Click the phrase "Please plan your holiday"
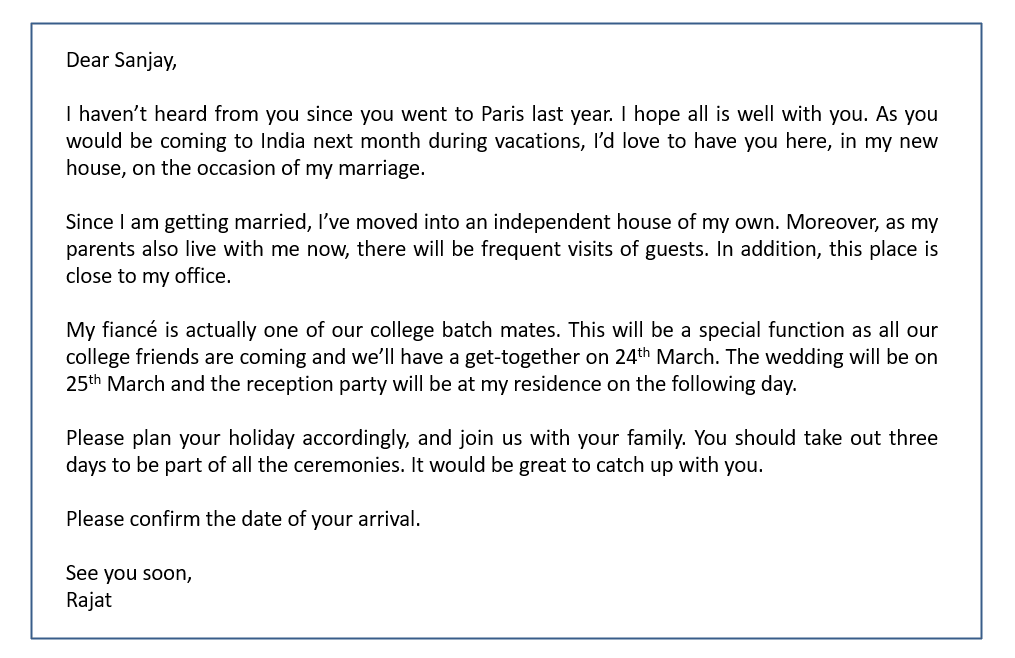1015x658 pixels. (181, 439)
